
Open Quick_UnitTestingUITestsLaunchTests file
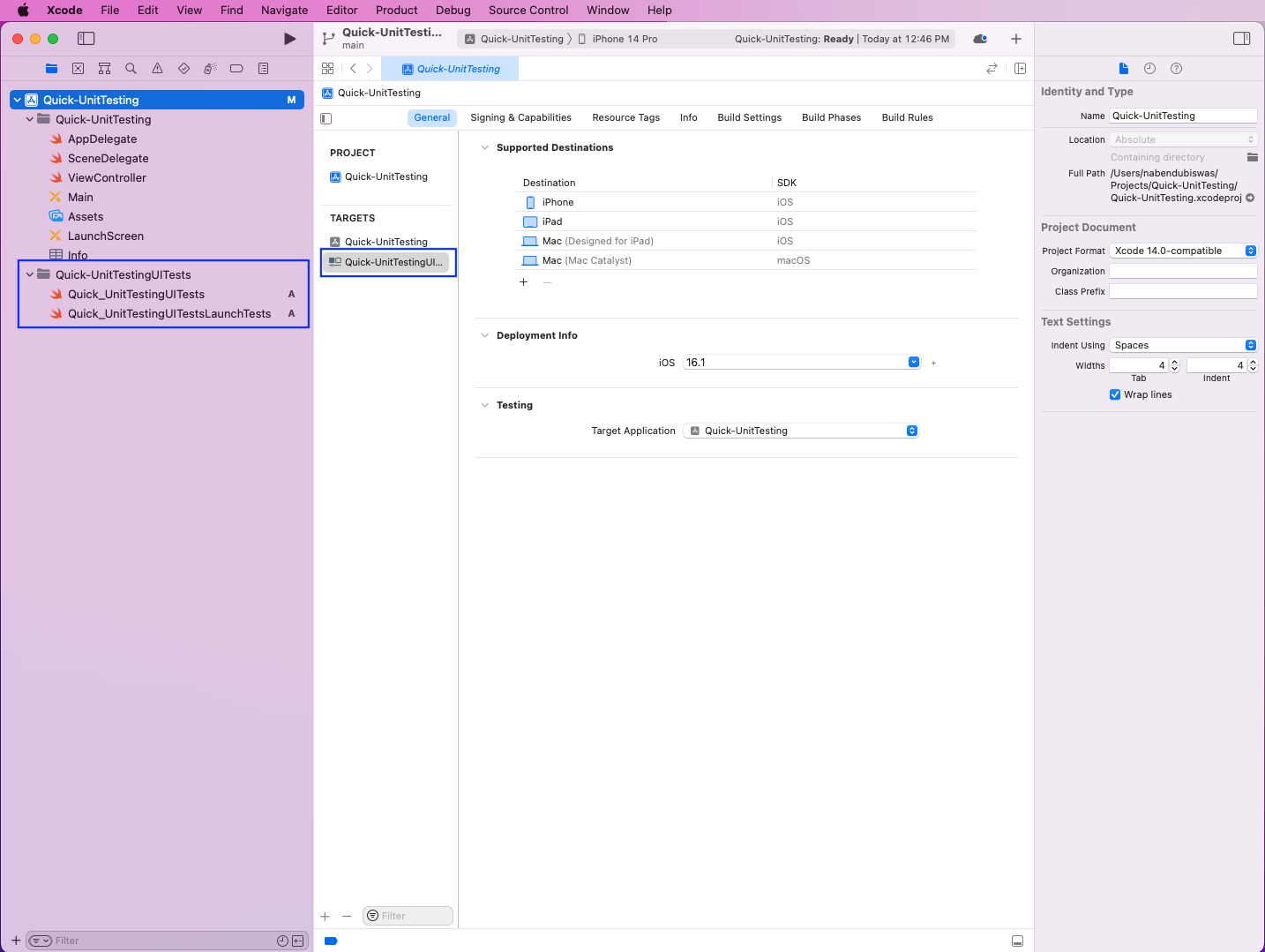(168, 314)
